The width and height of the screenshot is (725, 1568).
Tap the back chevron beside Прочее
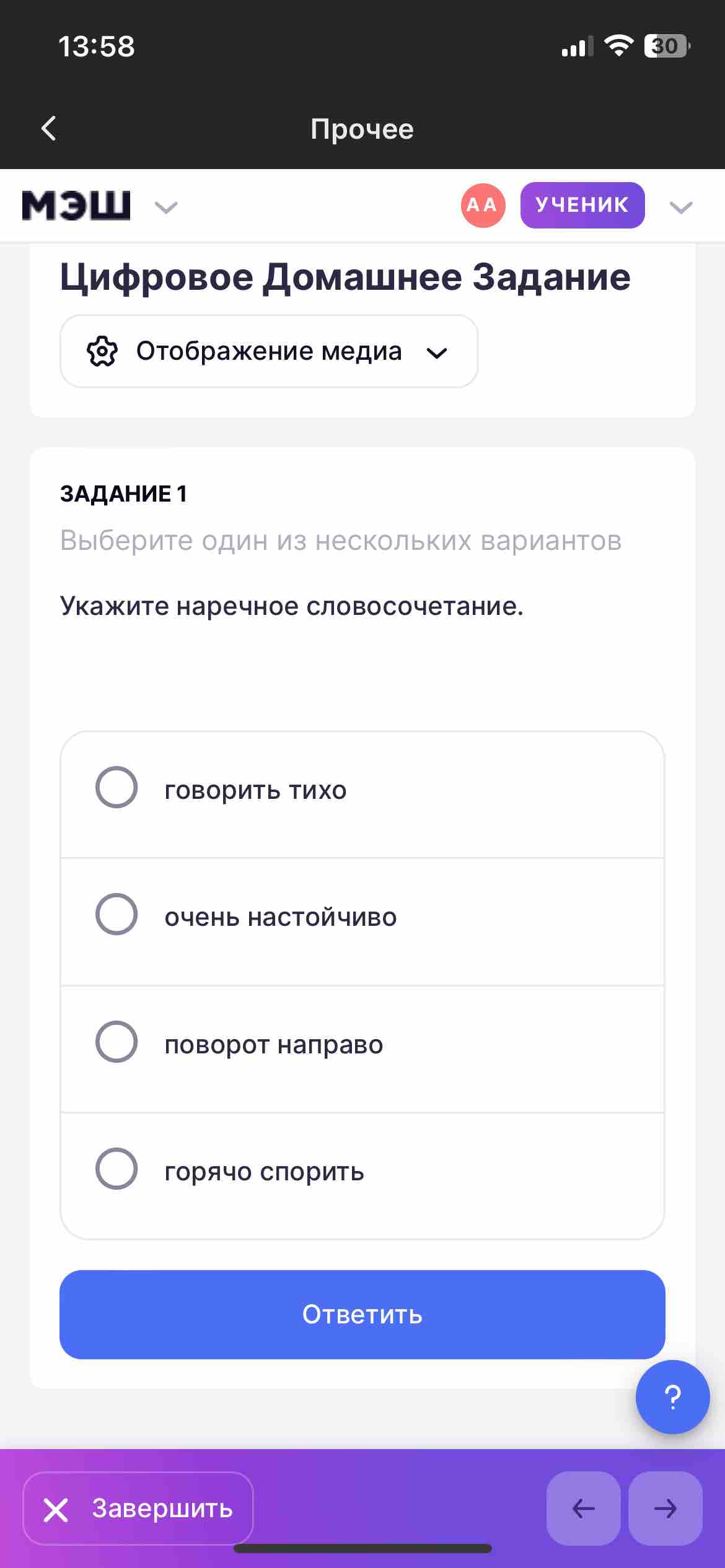(x=48, y=129)
